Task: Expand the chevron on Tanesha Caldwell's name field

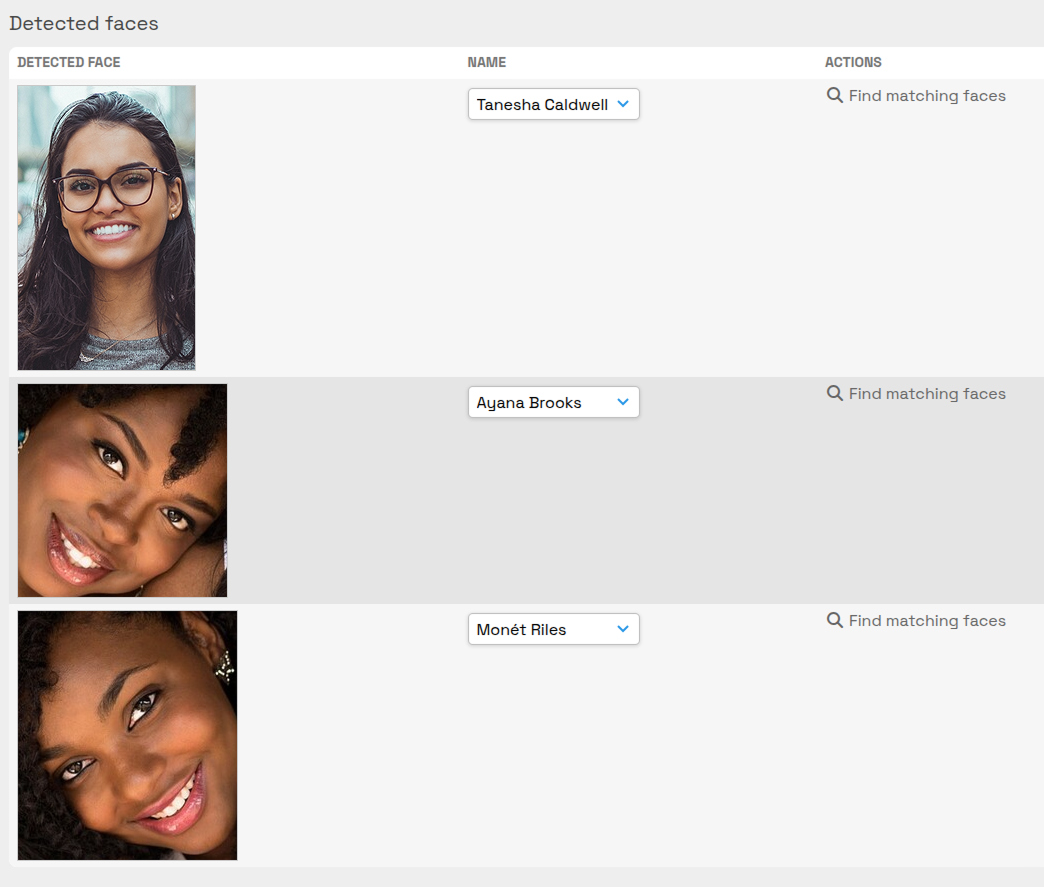Action: coord(623,104)
